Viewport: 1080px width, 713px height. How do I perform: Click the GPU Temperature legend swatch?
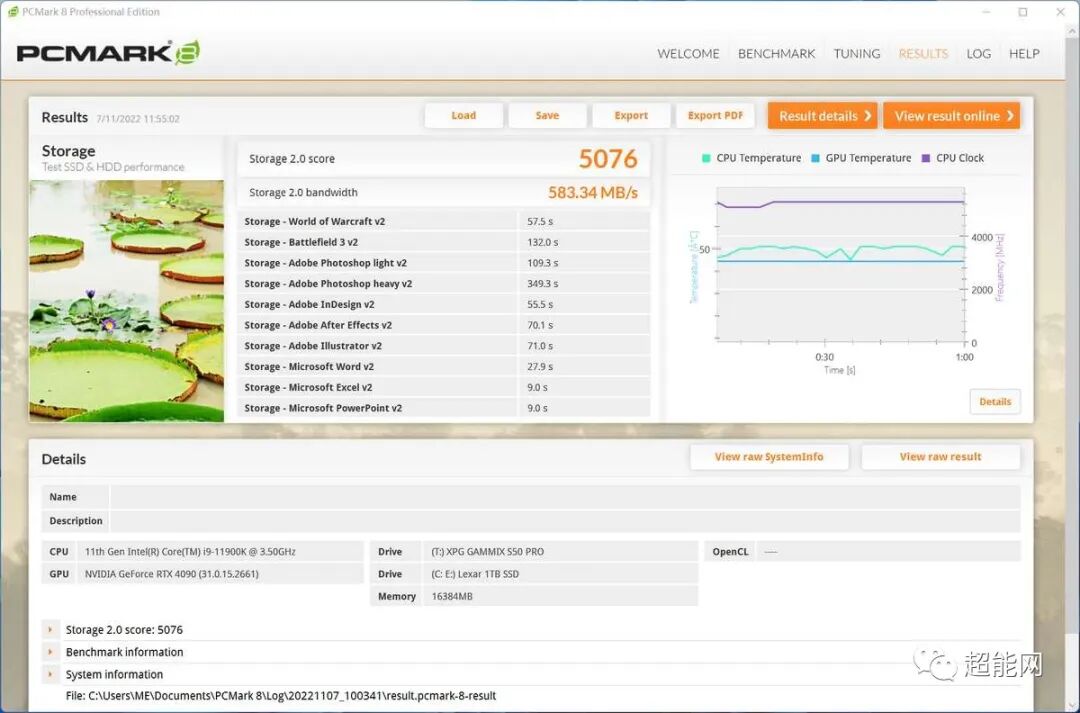[816, 158]
